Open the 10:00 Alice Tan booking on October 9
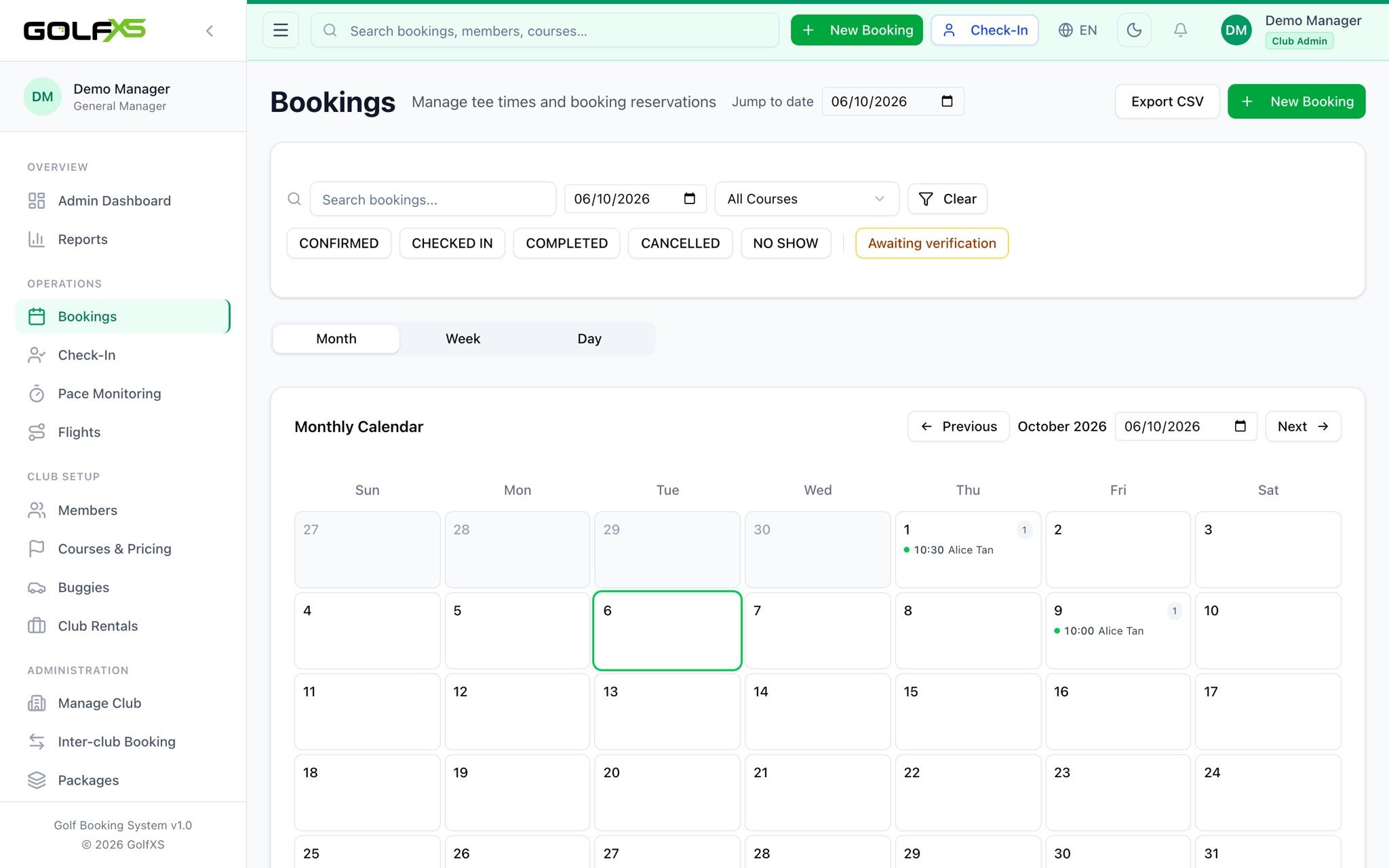The width and height of the screenshot is (1389, 868). 1099,631
